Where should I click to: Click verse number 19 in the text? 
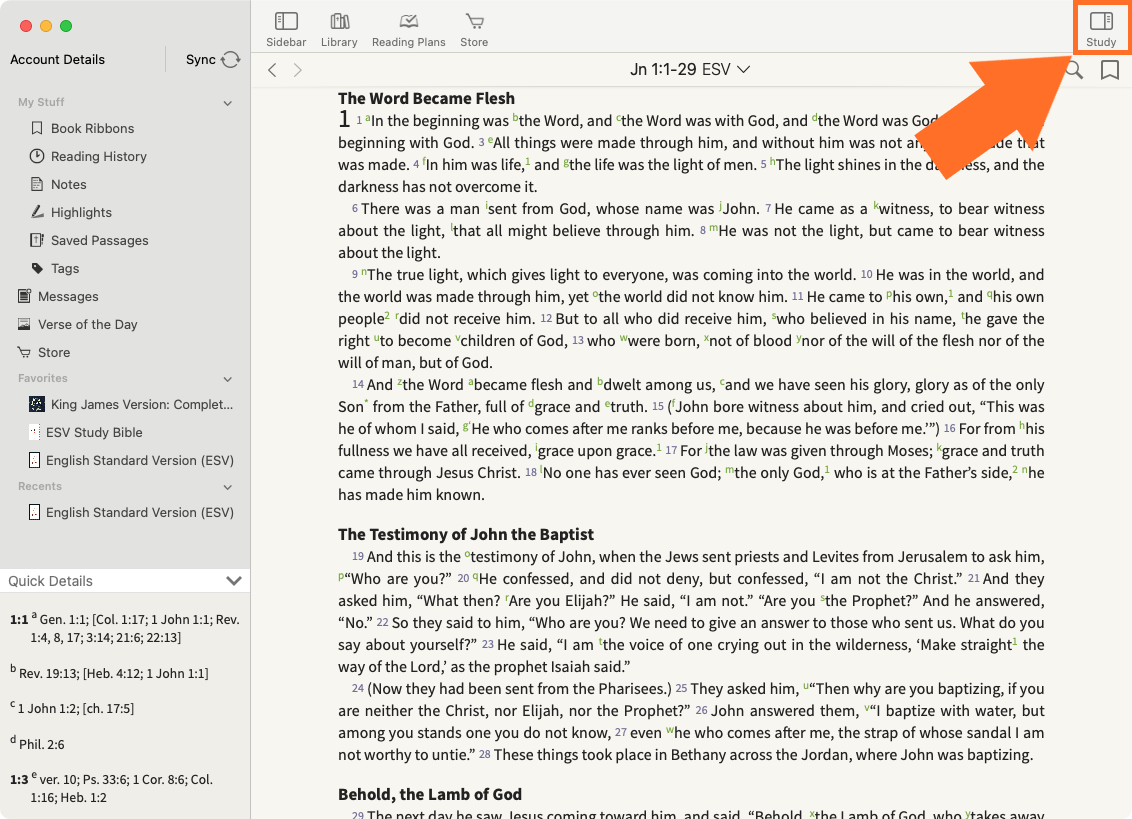click(x=357, y=557)
